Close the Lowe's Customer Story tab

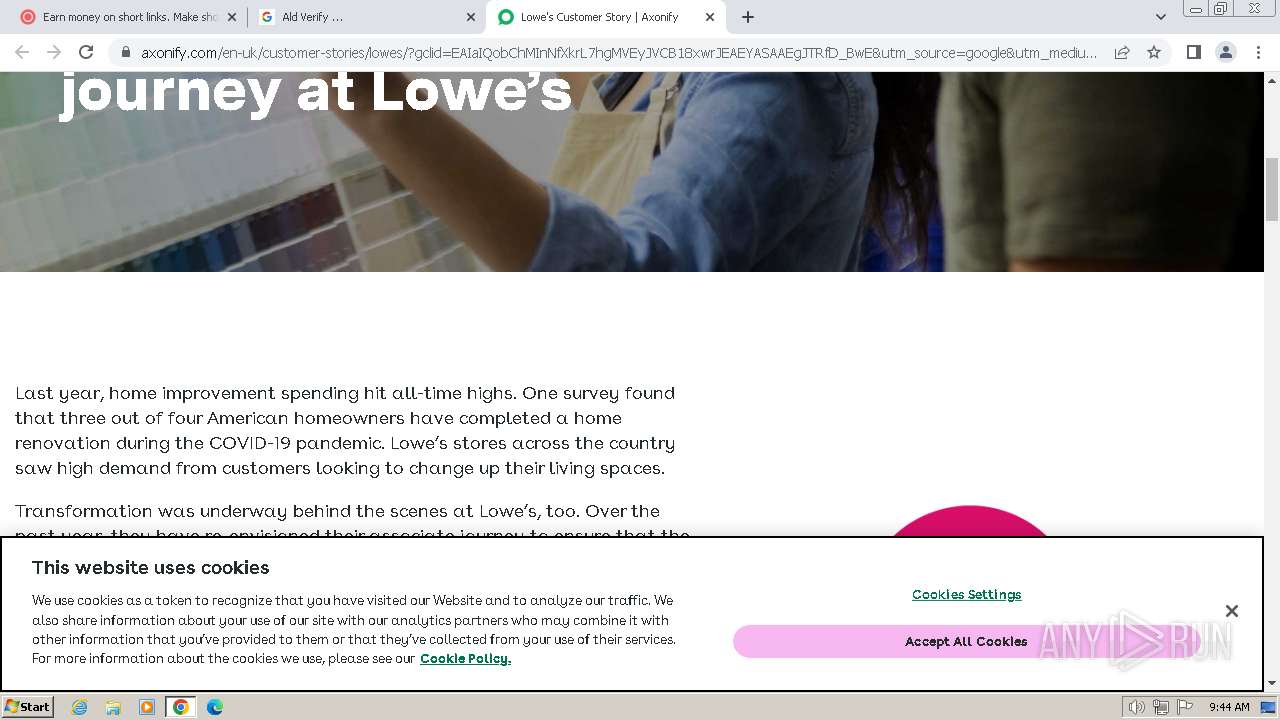click(710, 17)
